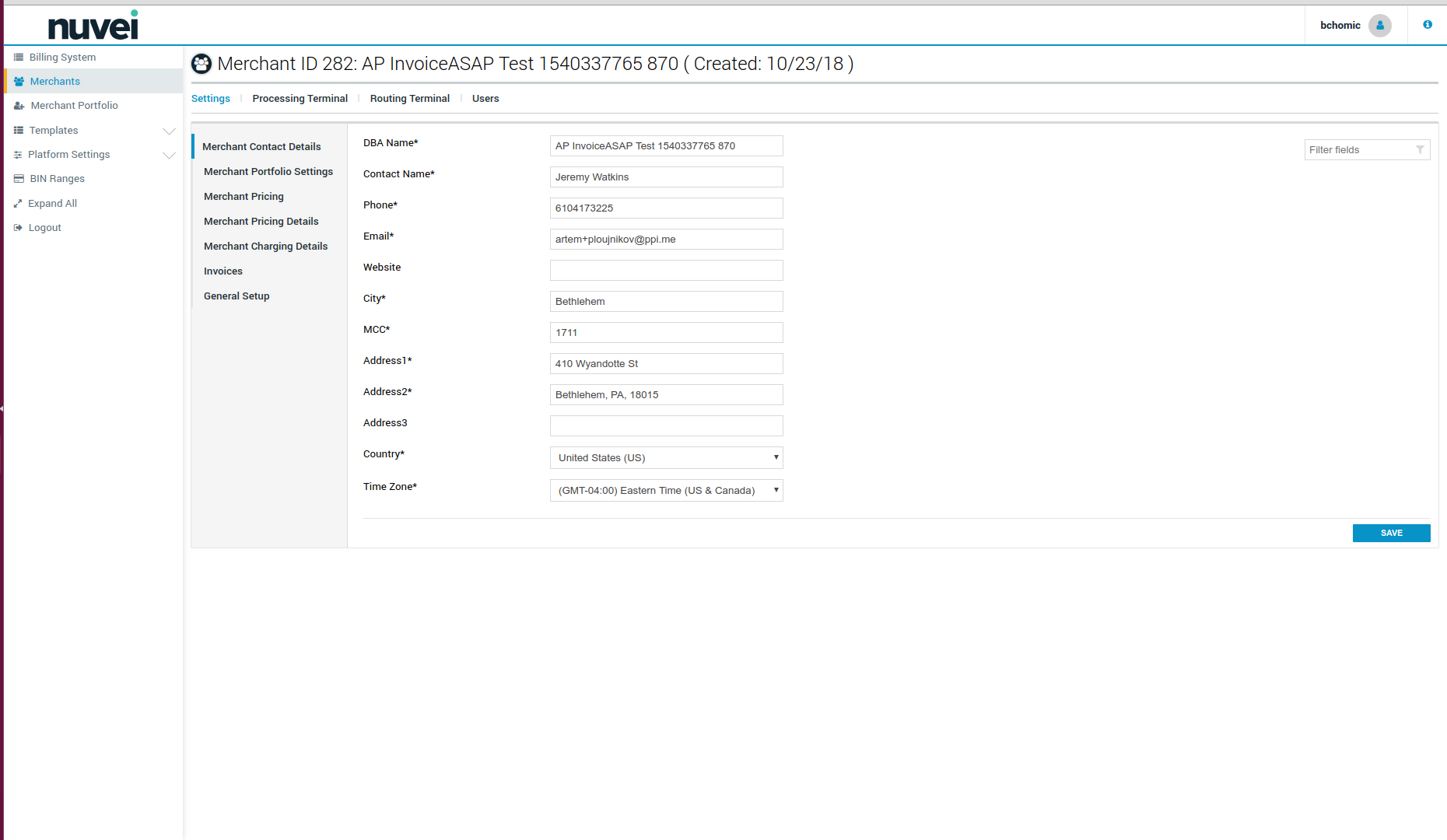This screenshot has height=840, width=1447.
Task: Focus the Address1 field
Action: click(x=667, y=364)
